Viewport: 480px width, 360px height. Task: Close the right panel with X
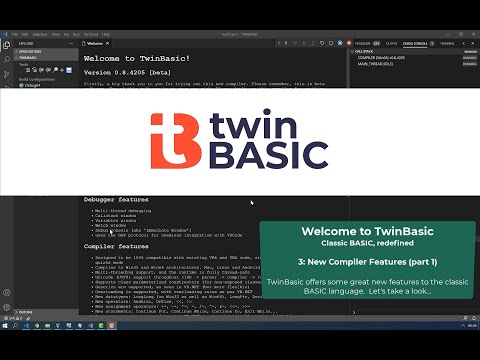[473, 43]
